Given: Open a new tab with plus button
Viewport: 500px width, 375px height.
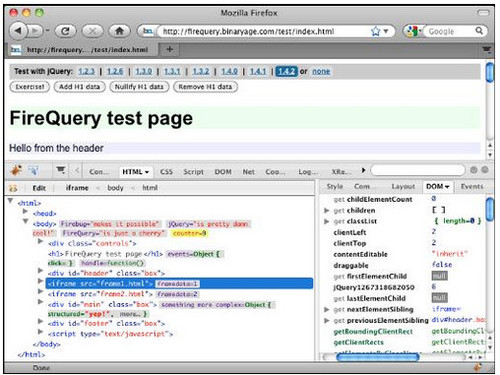Looking at the screenshot, I should tap(170, 49).
